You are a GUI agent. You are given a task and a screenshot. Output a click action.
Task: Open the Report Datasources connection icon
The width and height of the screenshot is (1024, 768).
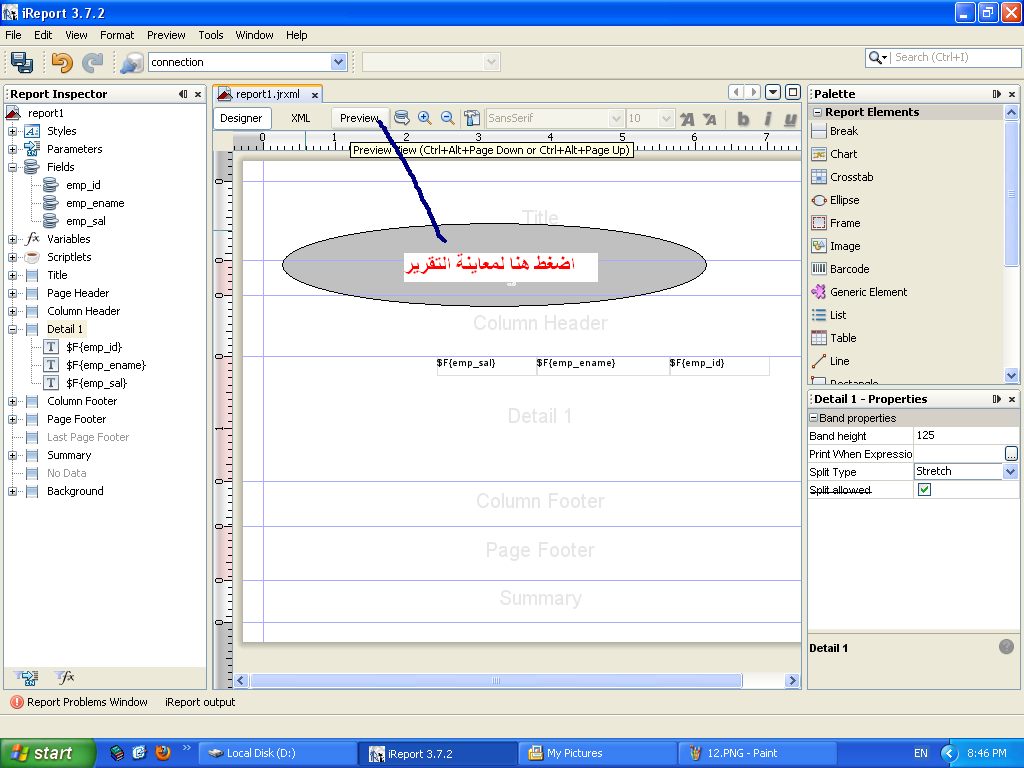click(x=132, y=63)
